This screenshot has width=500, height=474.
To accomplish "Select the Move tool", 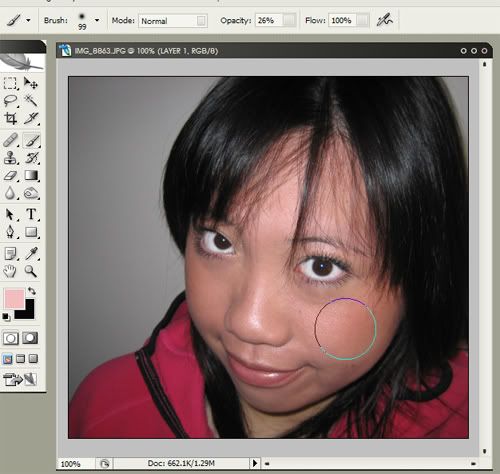I will [x=31, y=83].
